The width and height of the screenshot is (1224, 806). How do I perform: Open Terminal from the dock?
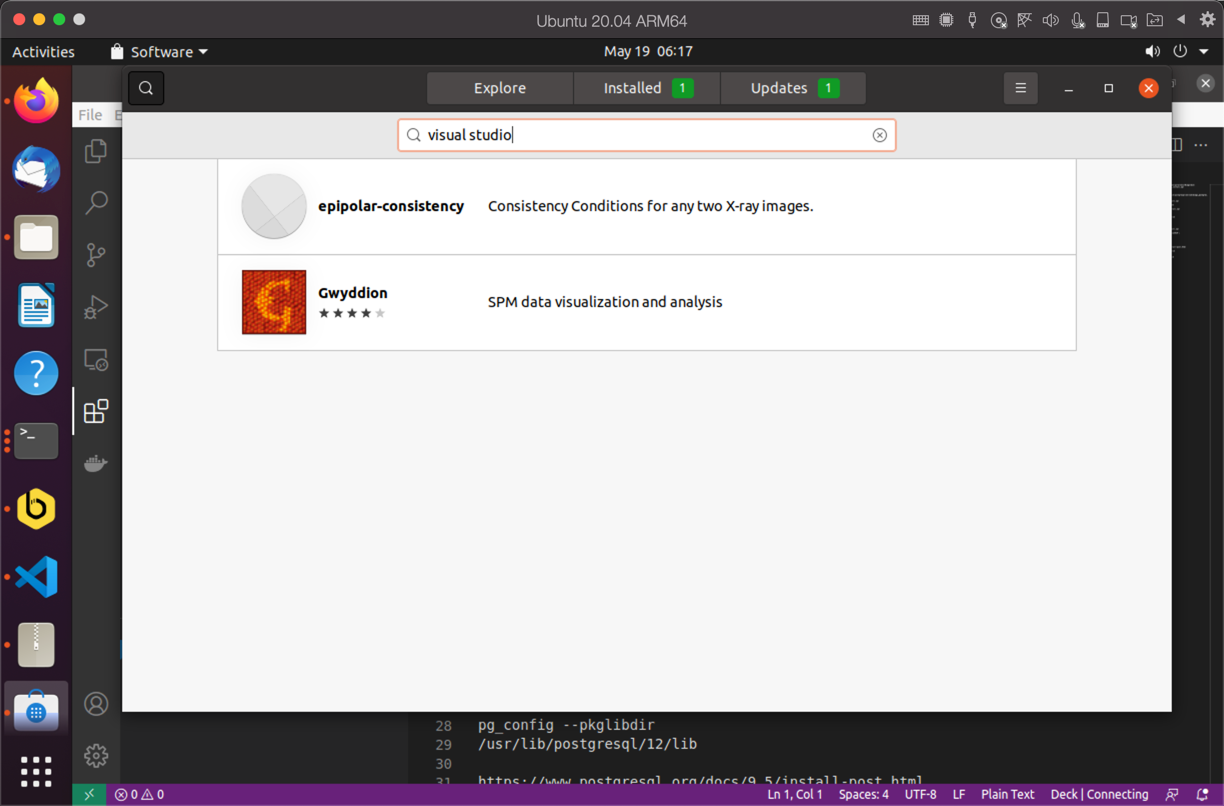tap(36, 441)
